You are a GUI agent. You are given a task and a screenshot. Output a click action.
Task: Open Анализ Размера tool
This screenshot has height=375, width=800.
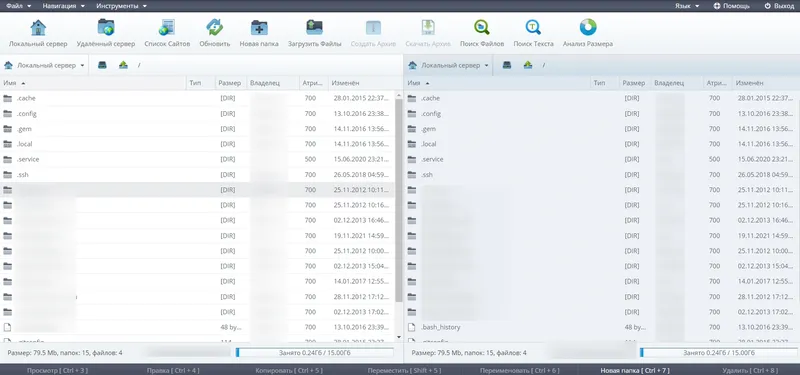click(588, 34)
